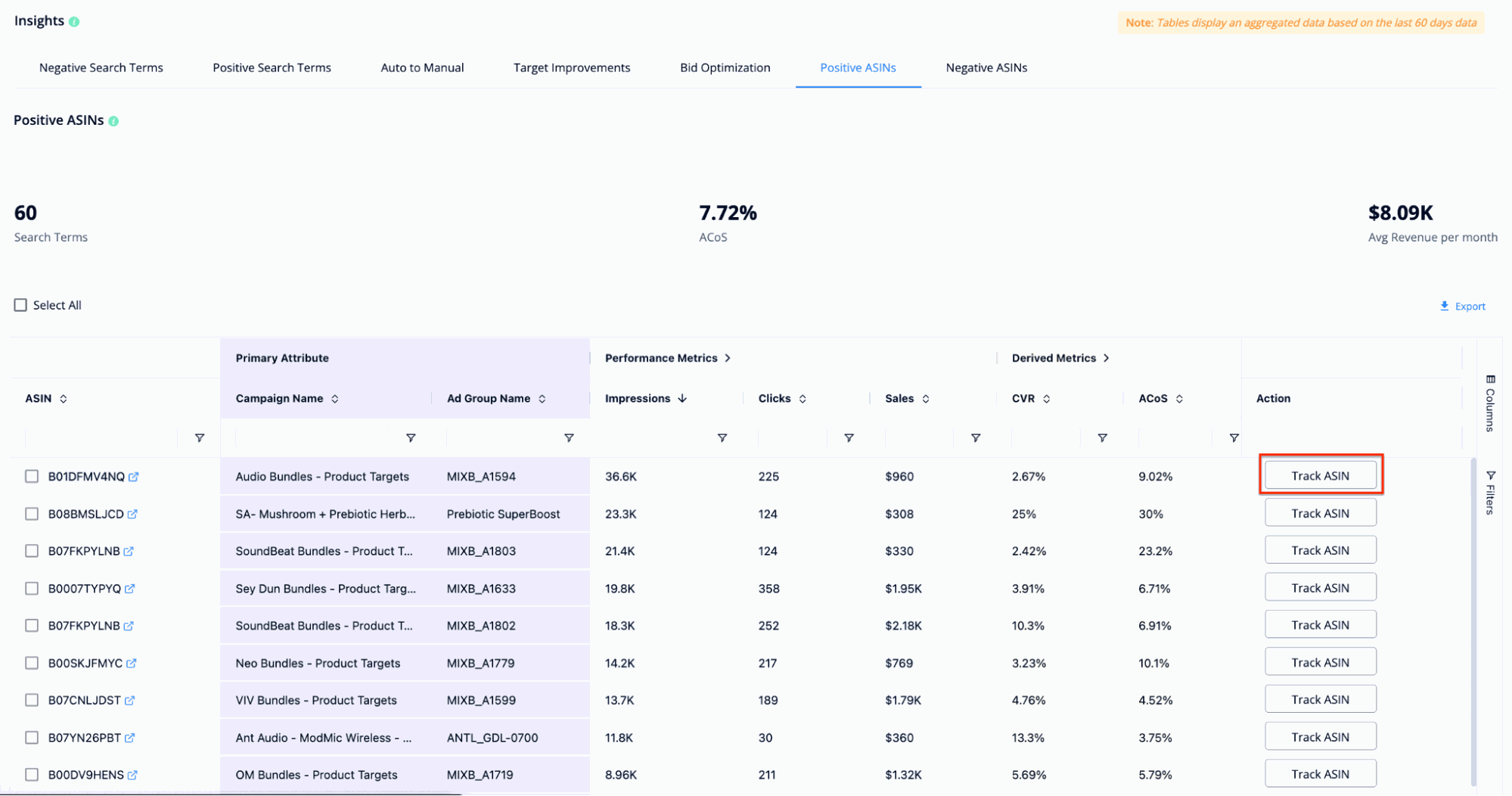Image resolution: width=1512 pixels, height=796 pixels.
Task: Open the Filters side panel
Action: tap(1490, 493)
